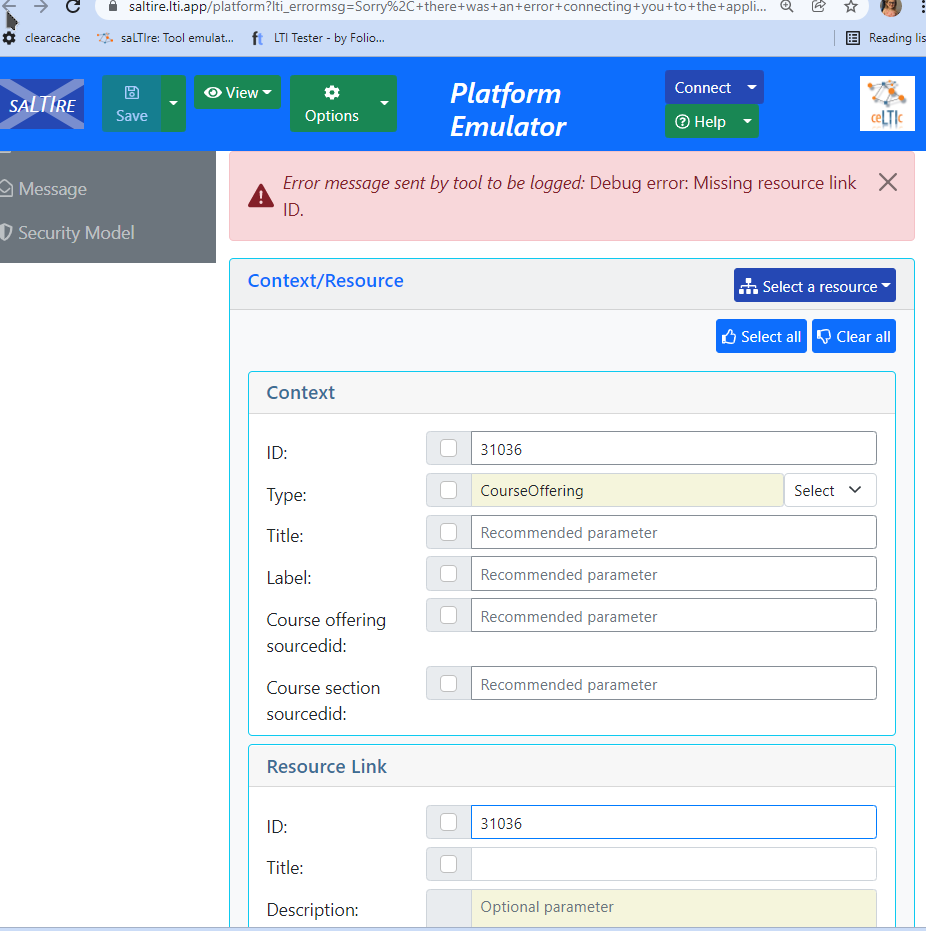
Task: Click the ceLTIc logo image
Action: click(x=887, y=103)
